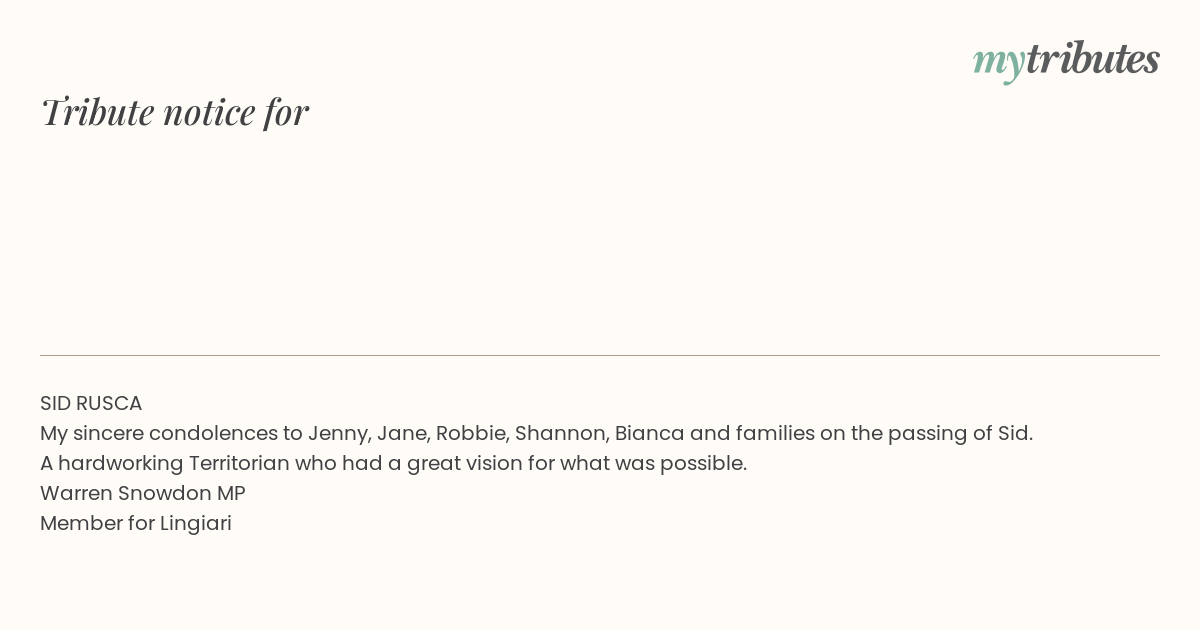Click the name Robbie in the message

[x=472, y=433]
